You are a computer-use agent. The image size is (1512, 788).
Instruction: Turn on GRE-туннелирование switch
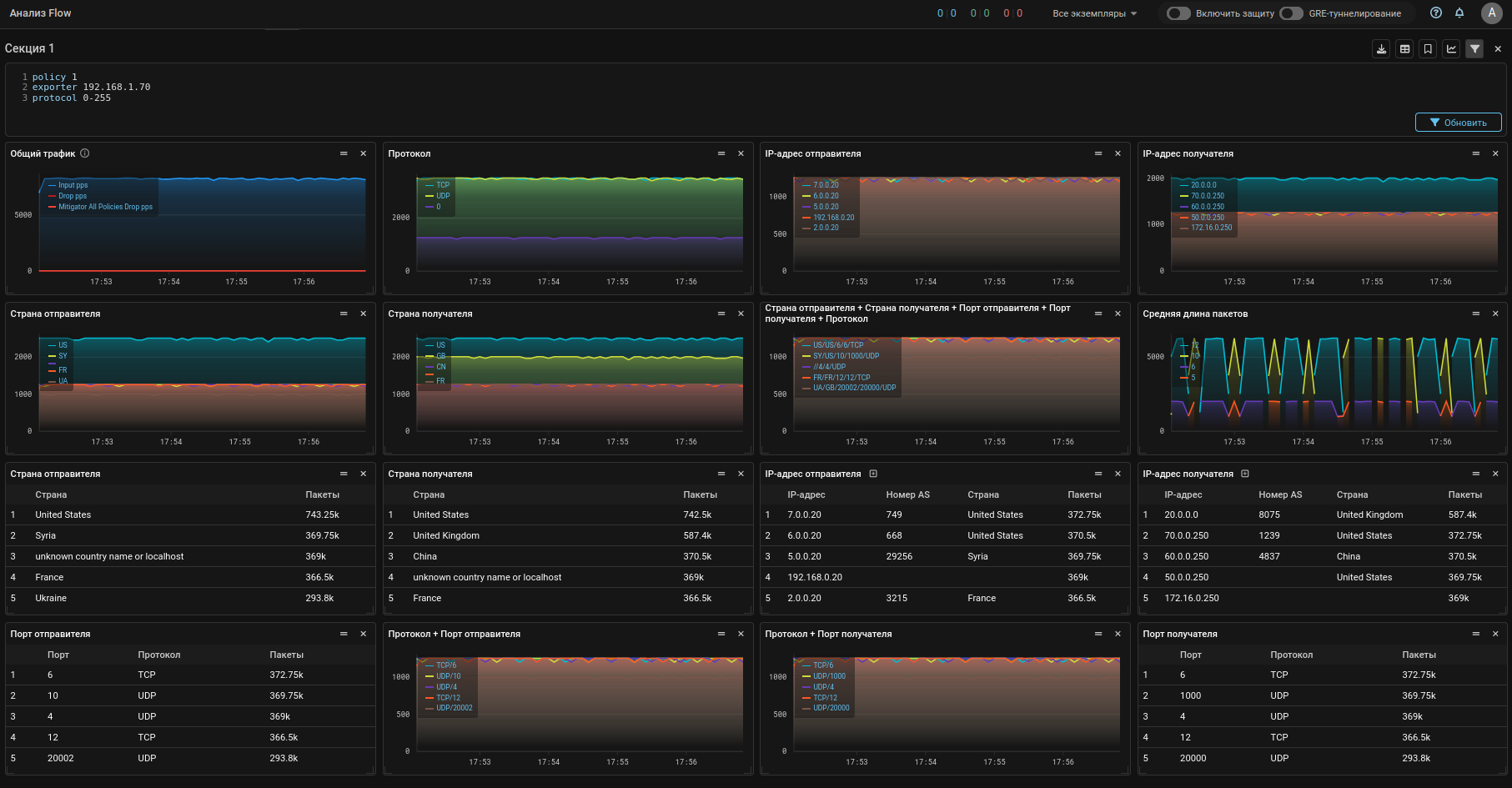(1291, 13)
